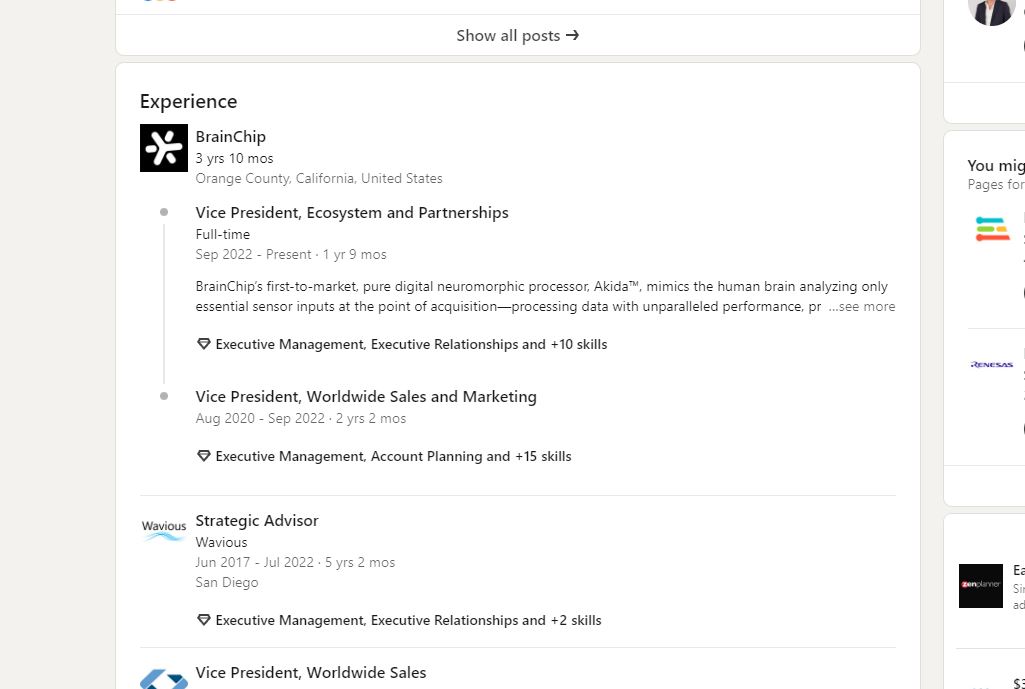The image size is (1025, 689).
Task: Open 'Executive Management, Account Planning and +15 skills'
Action: (x=393, y=456)
